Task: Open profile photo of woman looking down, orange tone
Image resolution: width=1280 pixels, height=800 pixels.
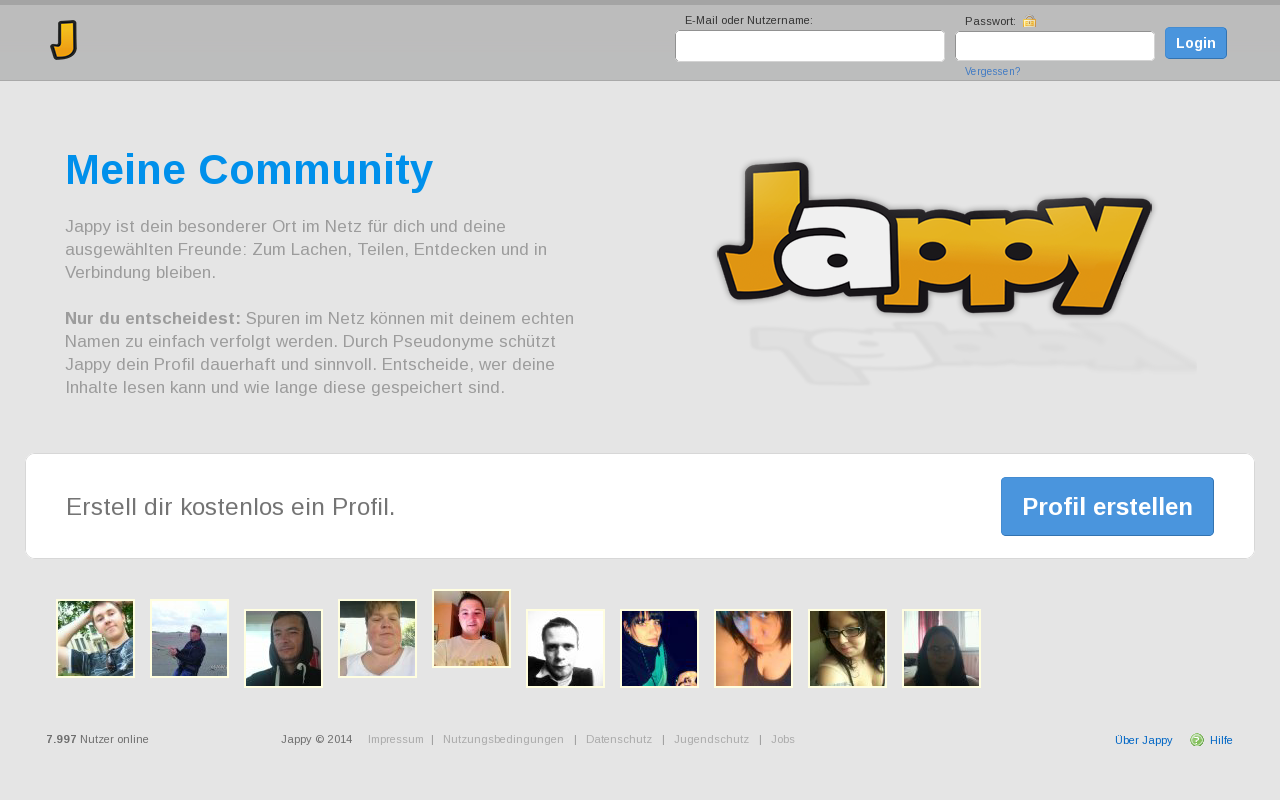Action: point(754,649)
